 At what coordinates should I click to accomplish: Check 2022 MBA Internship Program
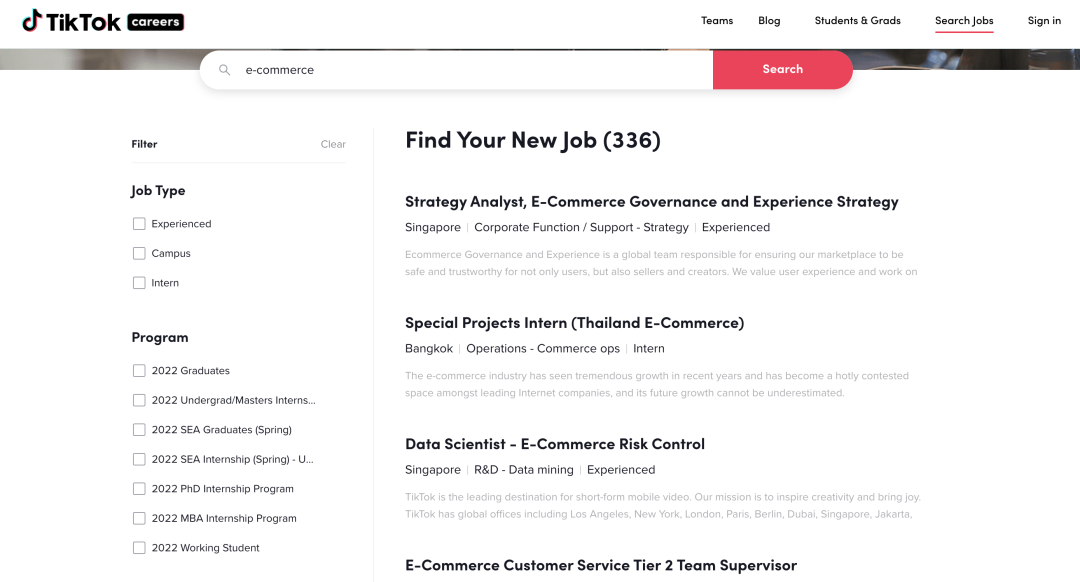(x=139, y=519)
